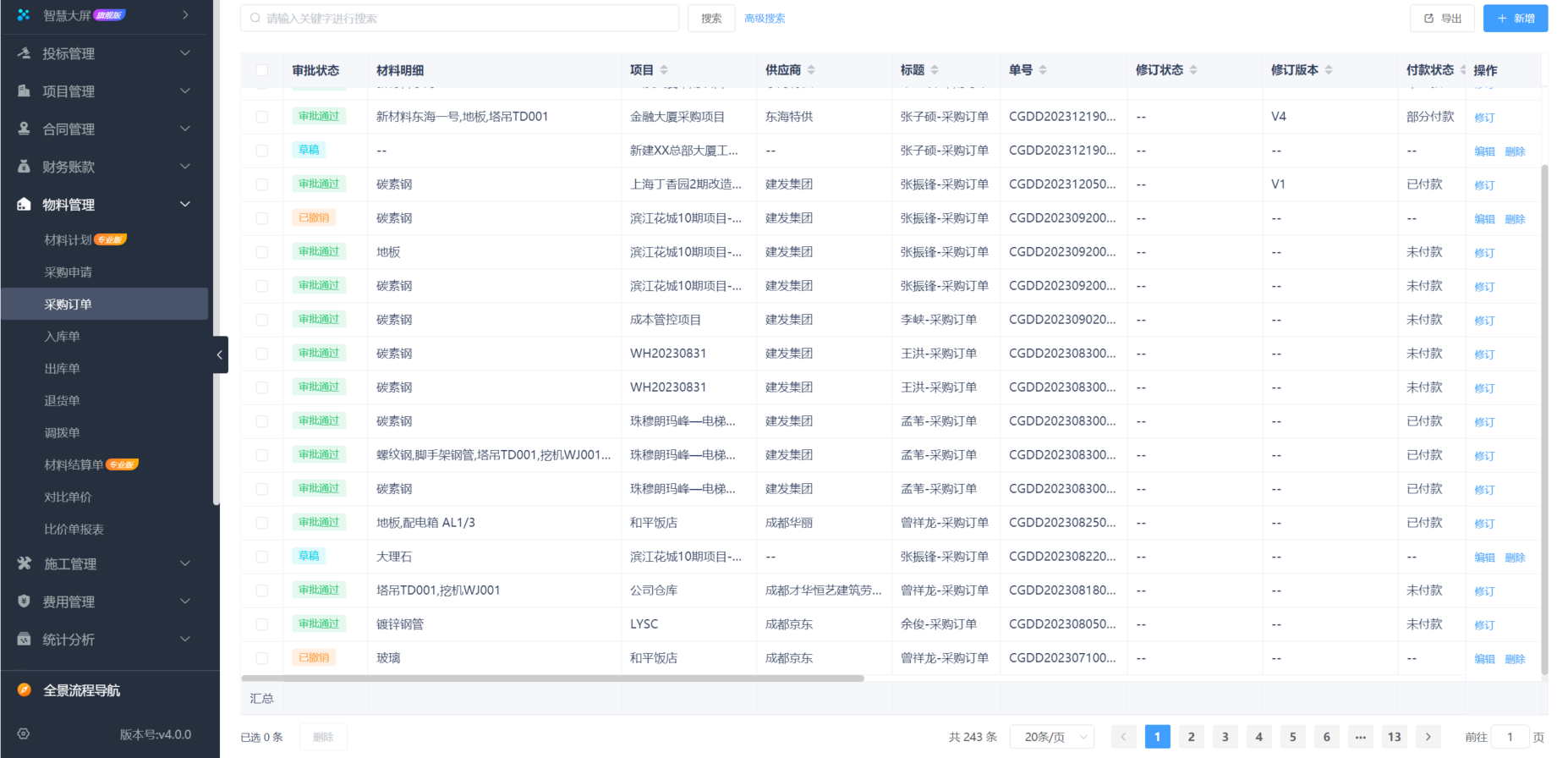Collapse sidebar using the arrow handle
This screenshot has height=758, width=1568.
point(220,355)
